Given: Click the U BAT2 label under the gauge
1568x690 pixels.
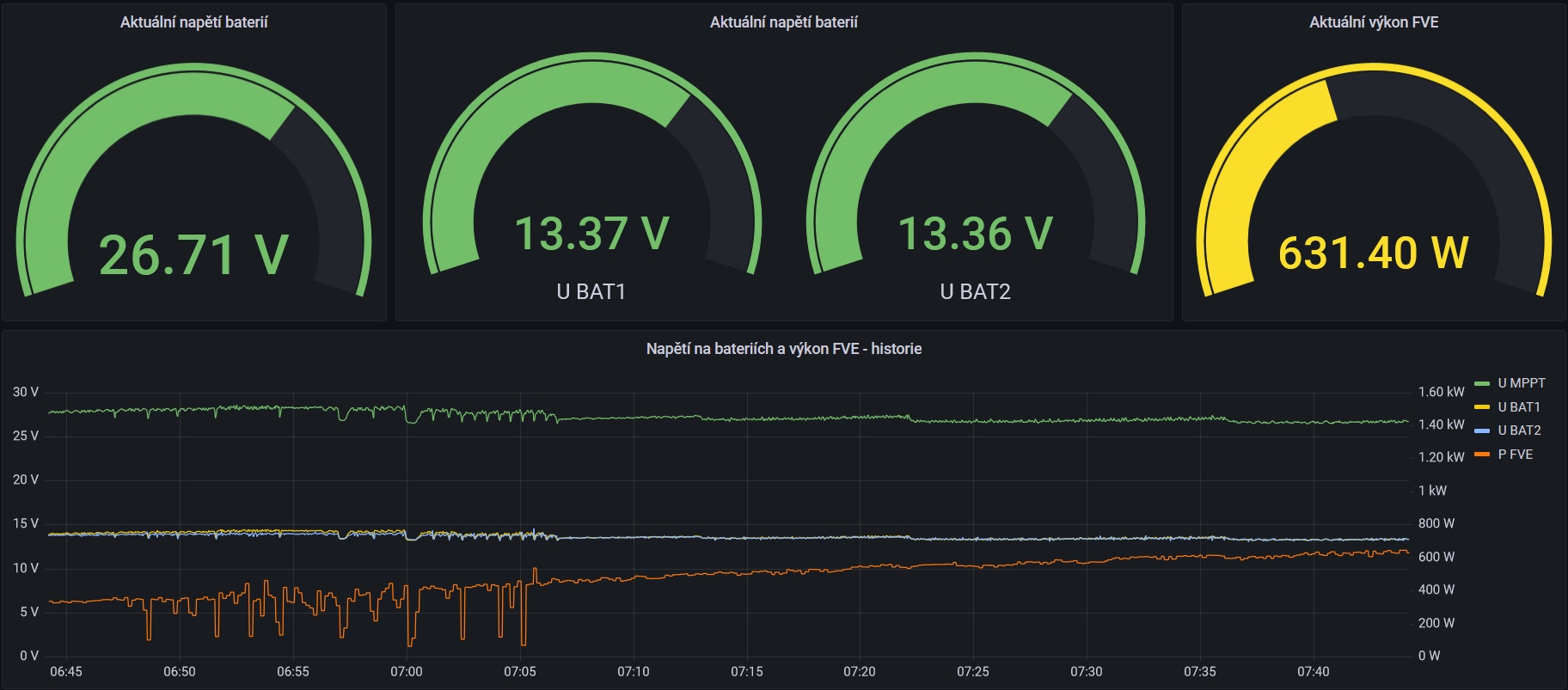Looking at the screenshot, I should click(975, 292).
